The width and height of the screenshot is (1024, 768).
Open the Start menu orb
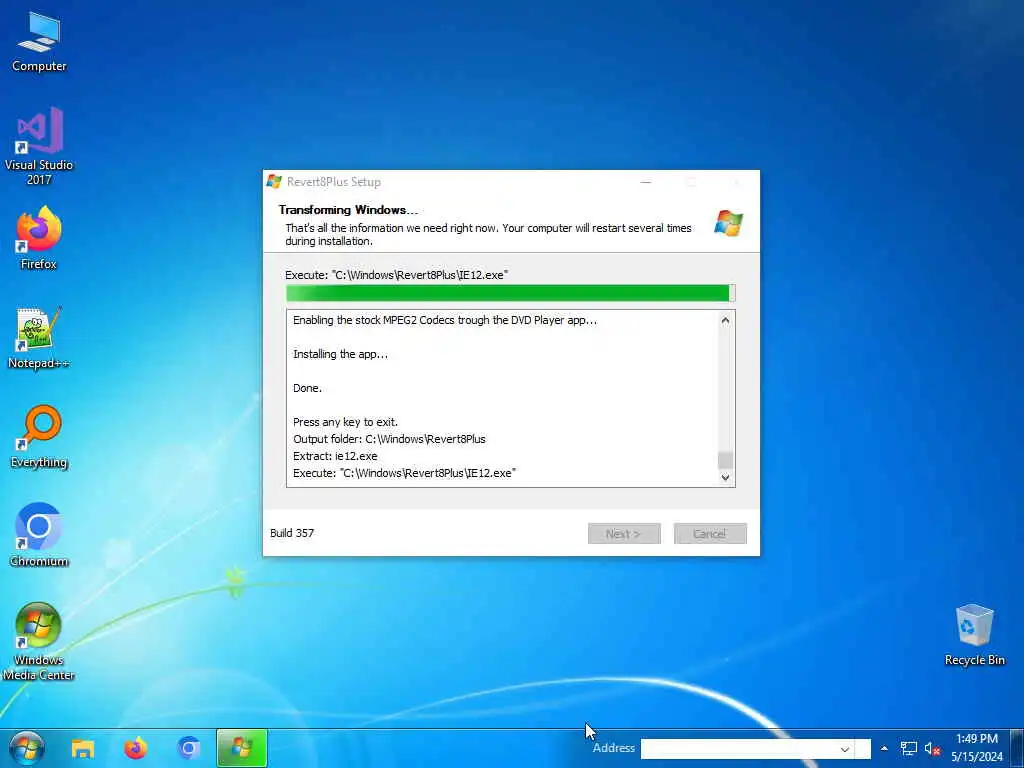pos(27,748)
